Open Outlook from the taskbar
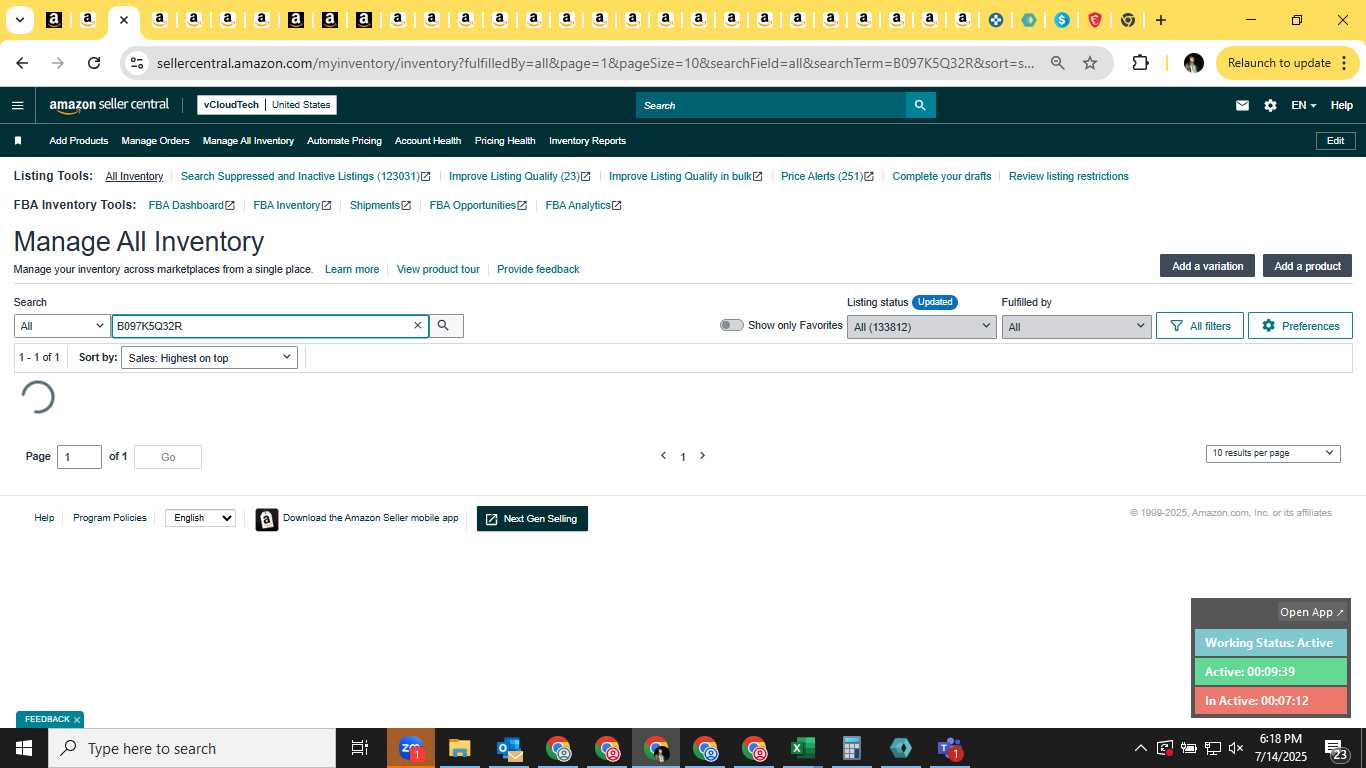The width and height of the screenshot is (1366, 768). click(509, 748)
